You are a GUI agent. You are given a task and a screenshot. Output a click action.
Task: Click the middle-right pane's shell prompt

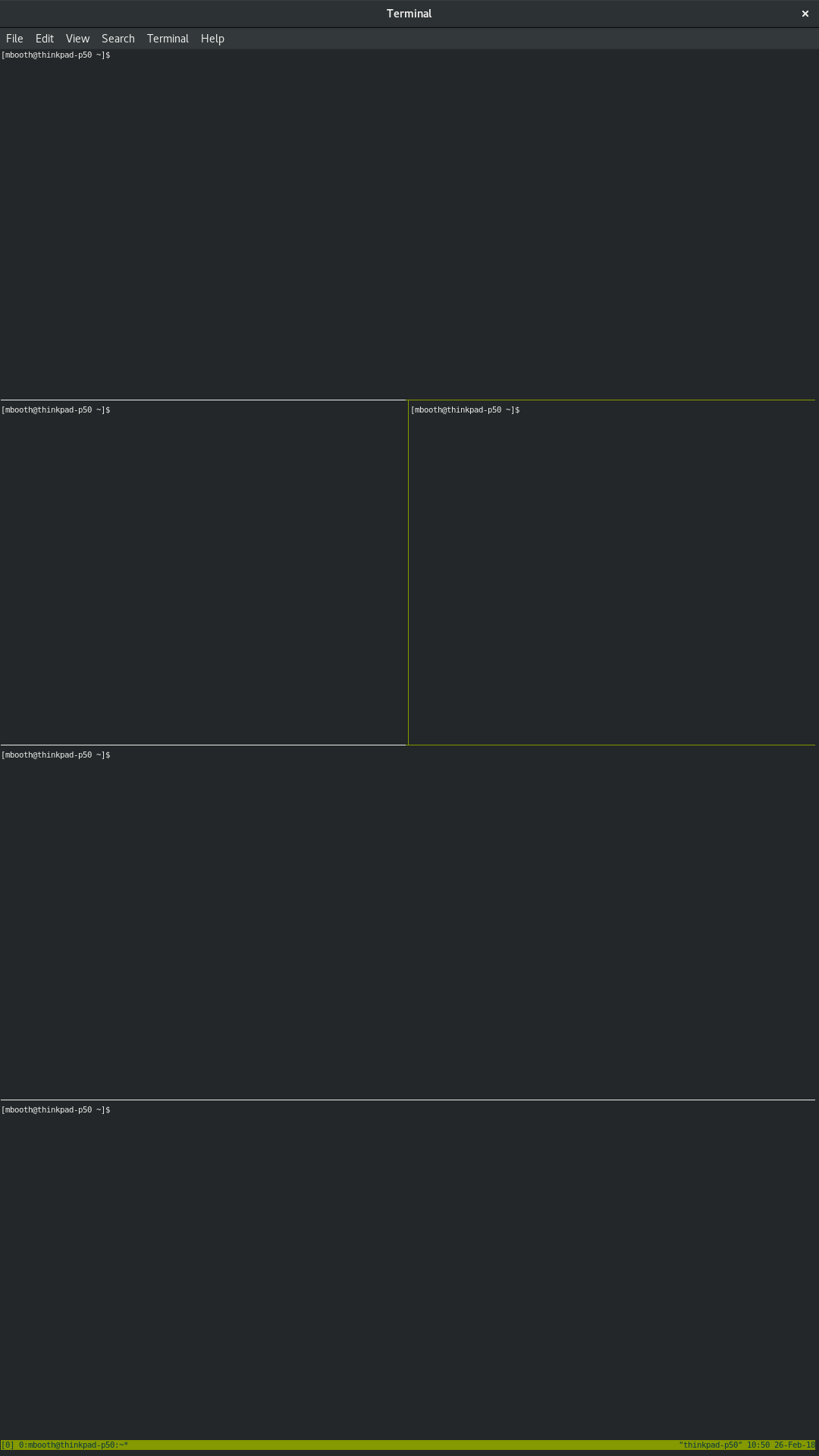(466, 410)
